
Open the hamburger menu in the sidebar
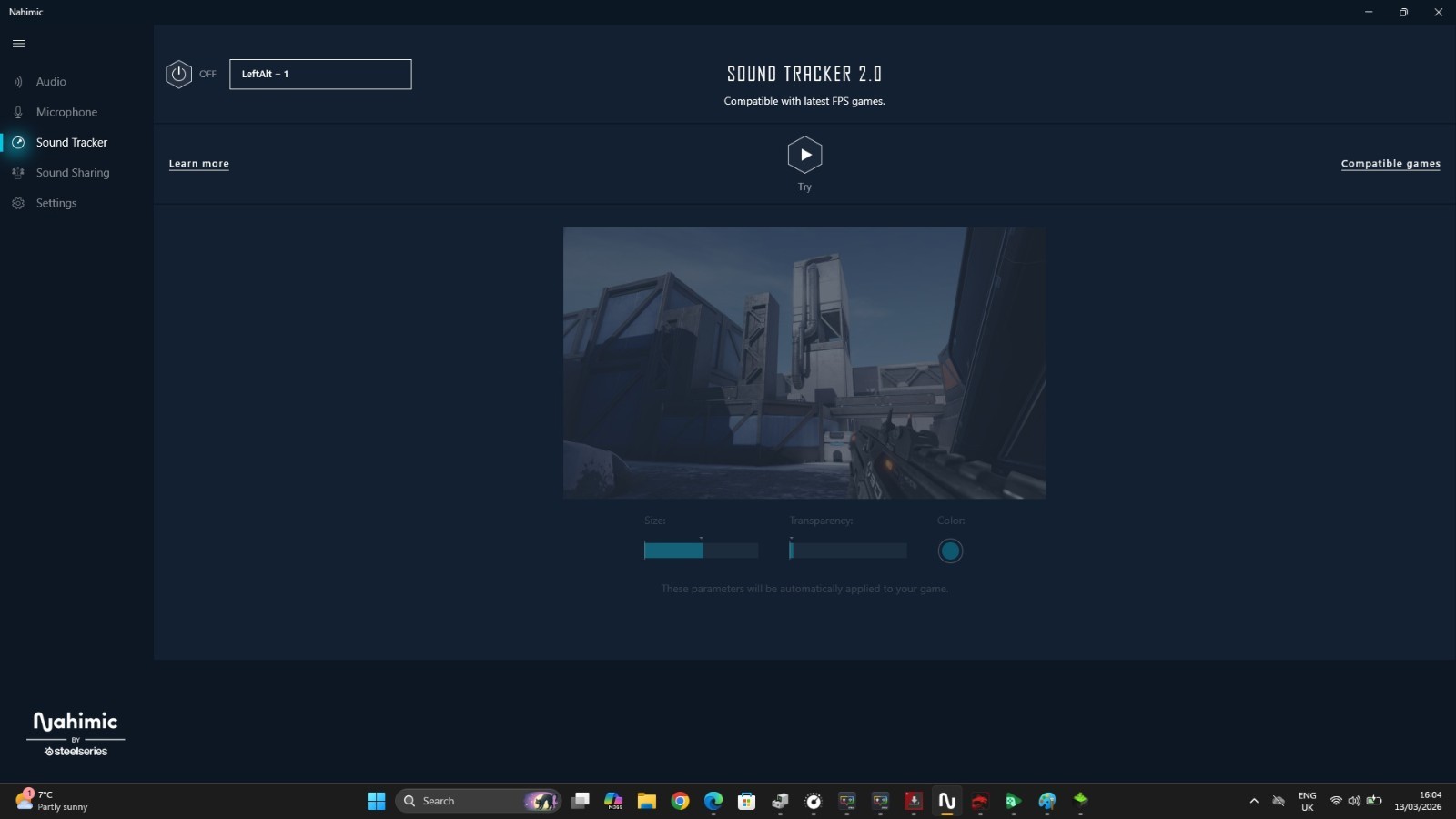(18, 44)
